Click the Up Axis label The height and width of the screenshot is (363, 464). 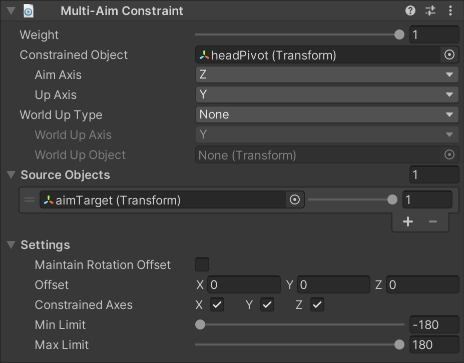click(x=56, y=95)
